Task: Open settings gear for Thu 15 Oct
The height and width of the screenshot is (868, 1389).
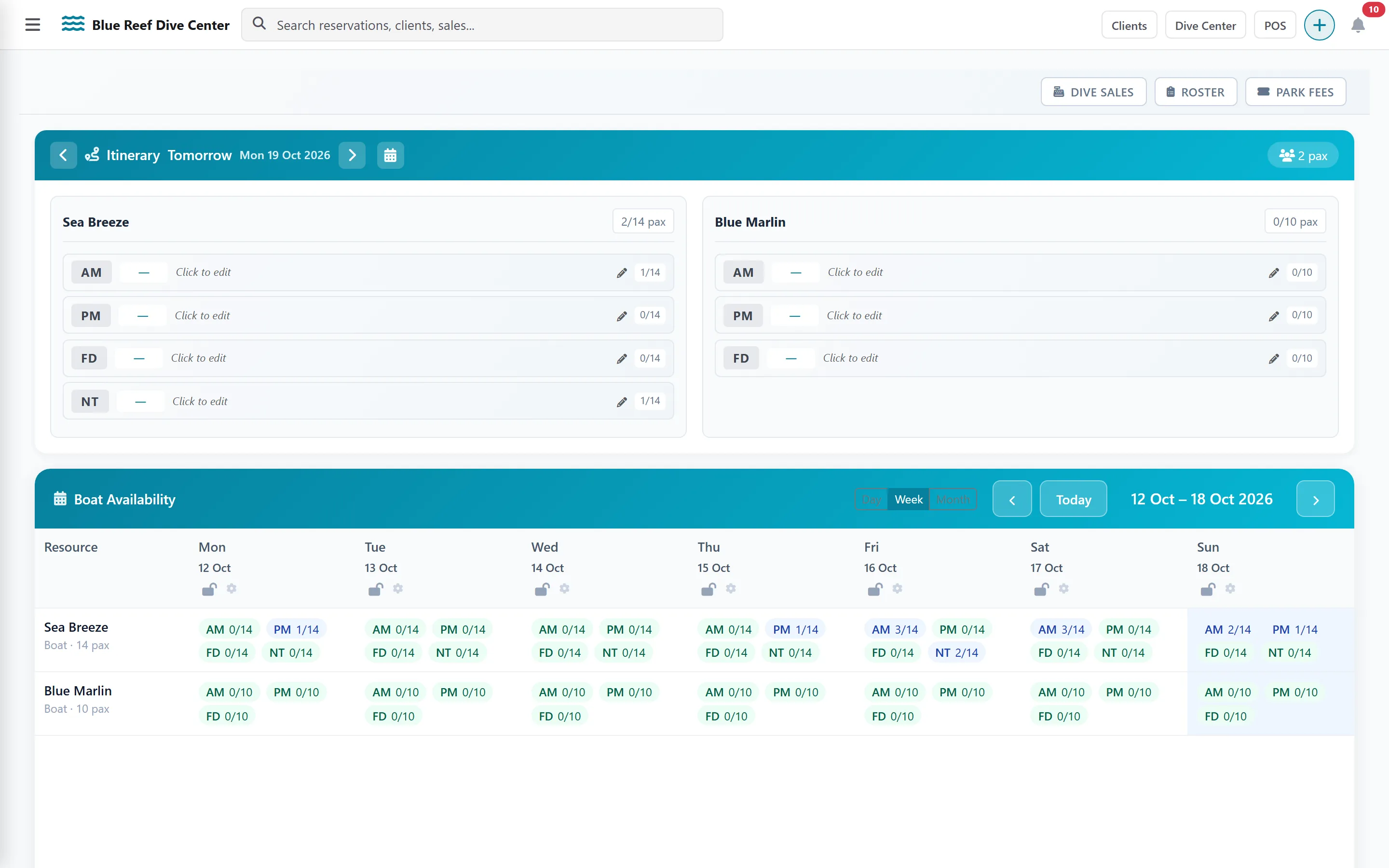Action: pos(731,588)
